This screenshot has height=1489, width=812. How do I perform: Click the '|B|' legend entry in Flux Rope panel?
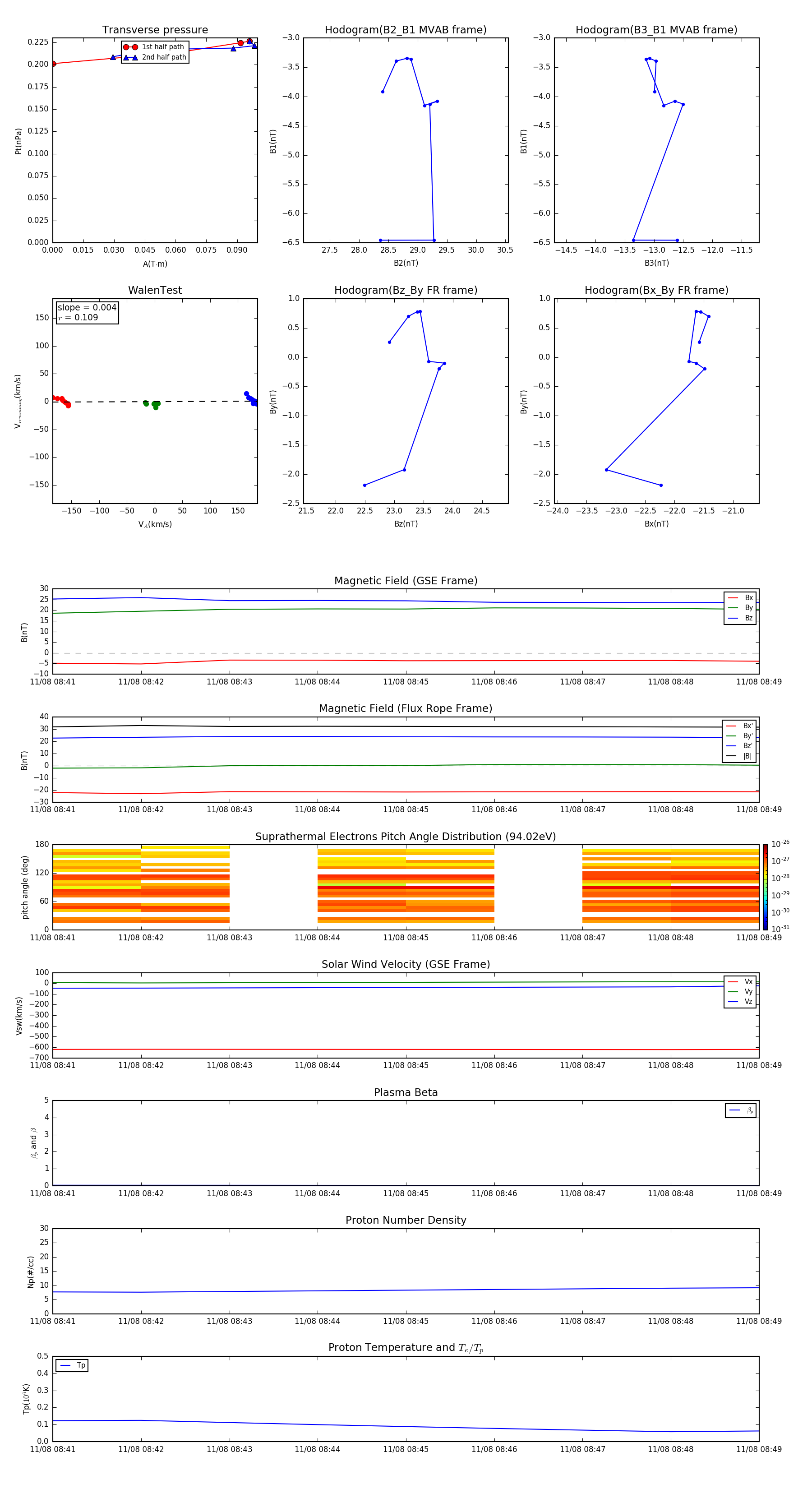(x=739, y=756)
